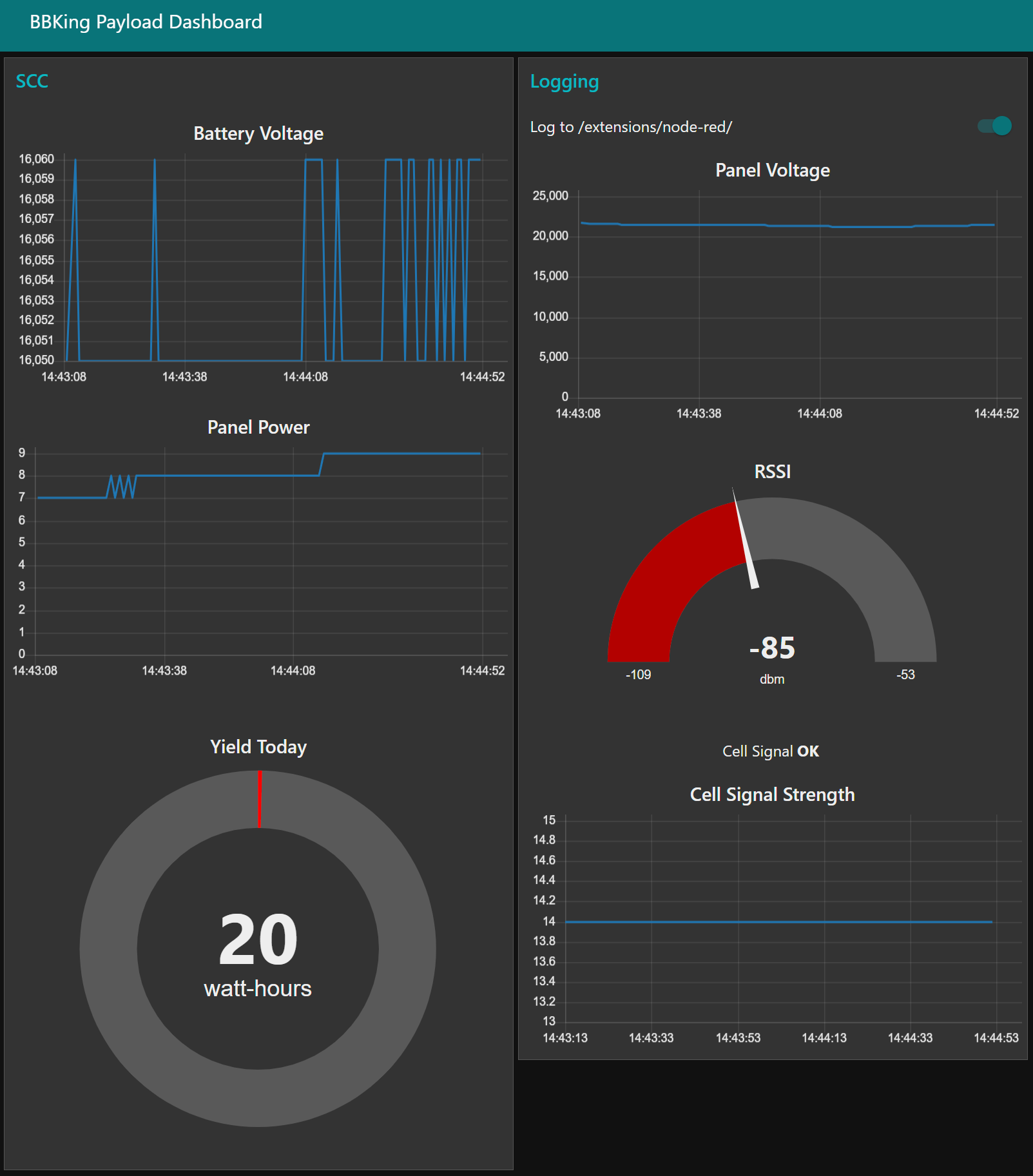The width and height of the screenshot is (1033, 1176).
Task: Select the SCC group heading
Action: 32,81
